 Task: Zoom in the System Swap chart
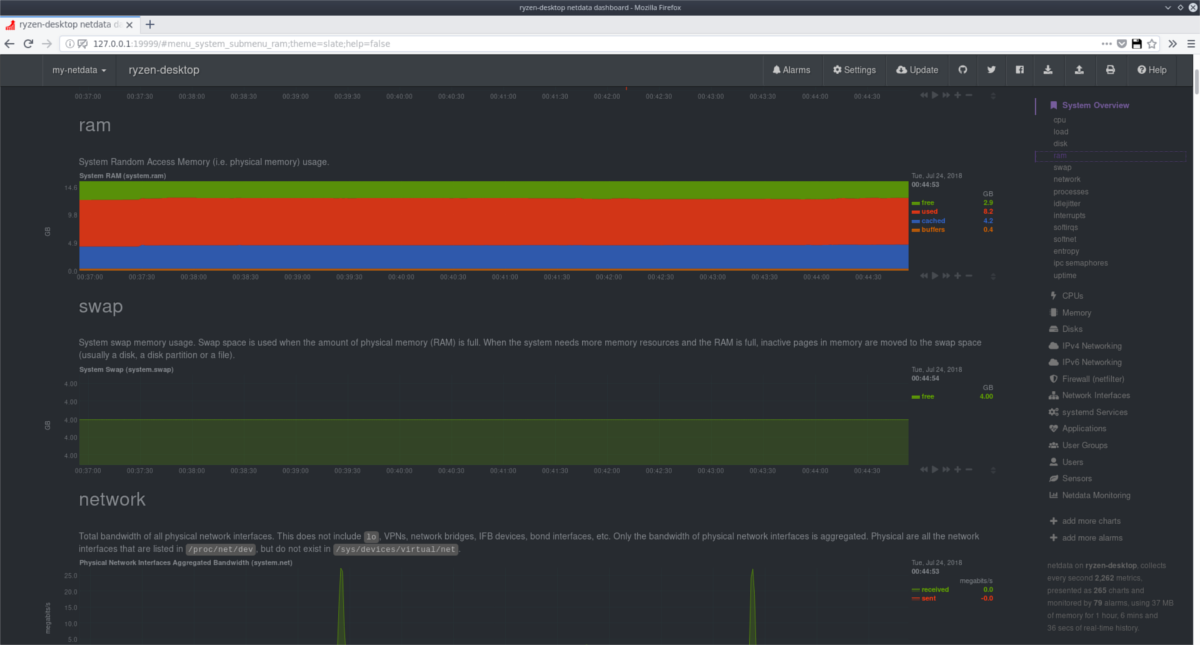pyautogui.click(x=958, y=469)
